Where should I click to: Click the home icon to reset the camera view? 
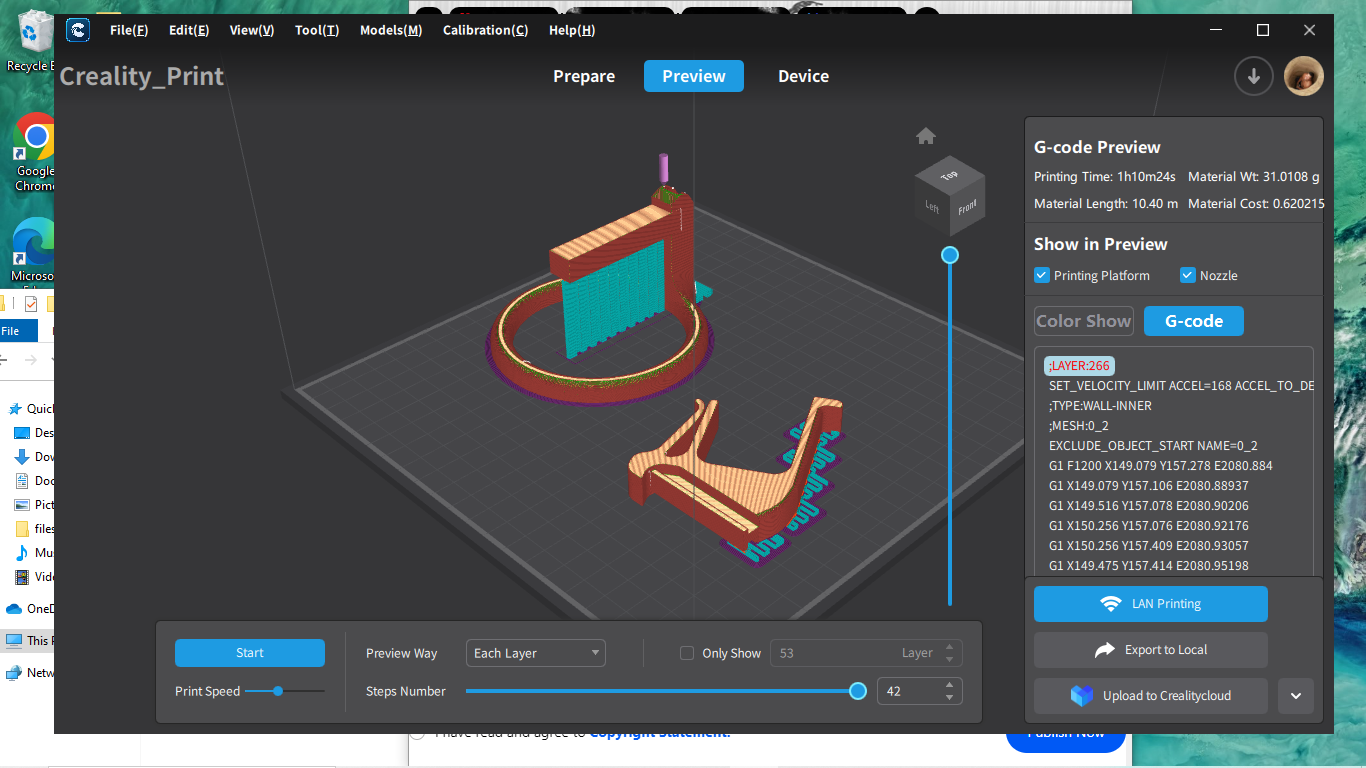click(x=925, y=135)
